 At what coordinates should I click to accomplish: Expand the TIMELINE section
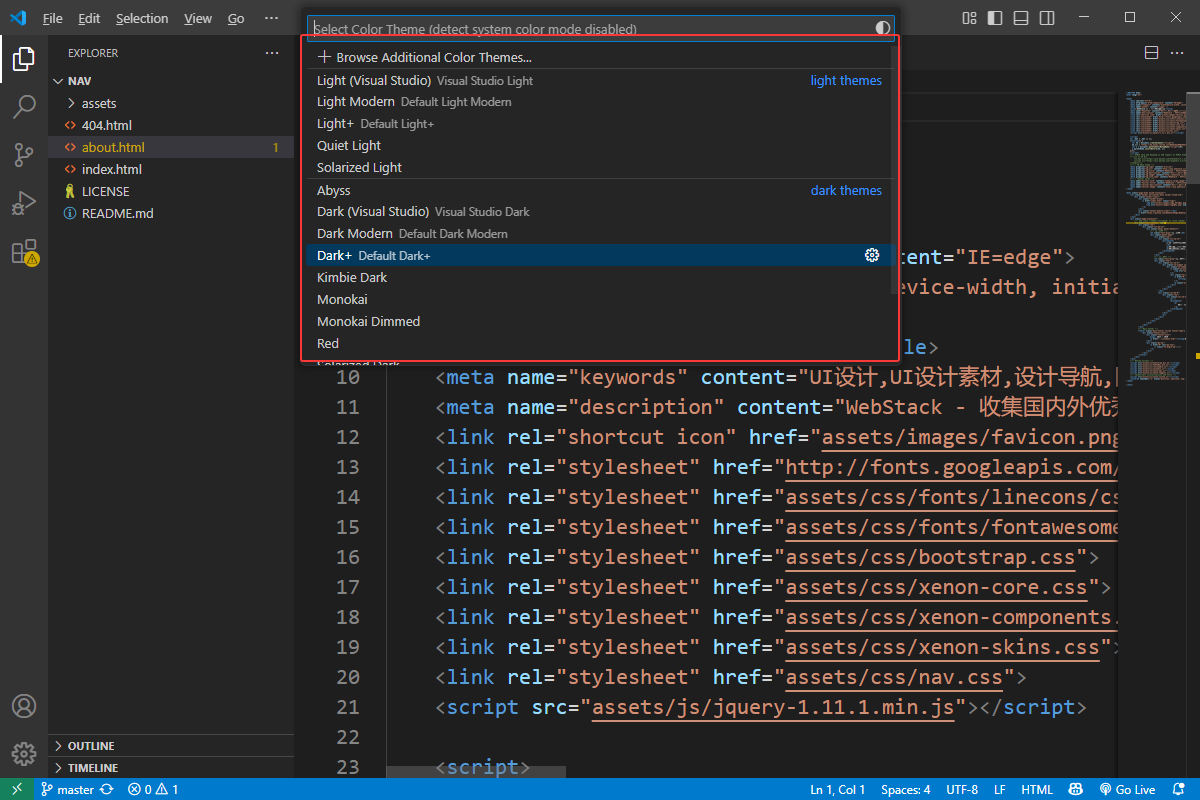tap(92, 768)
